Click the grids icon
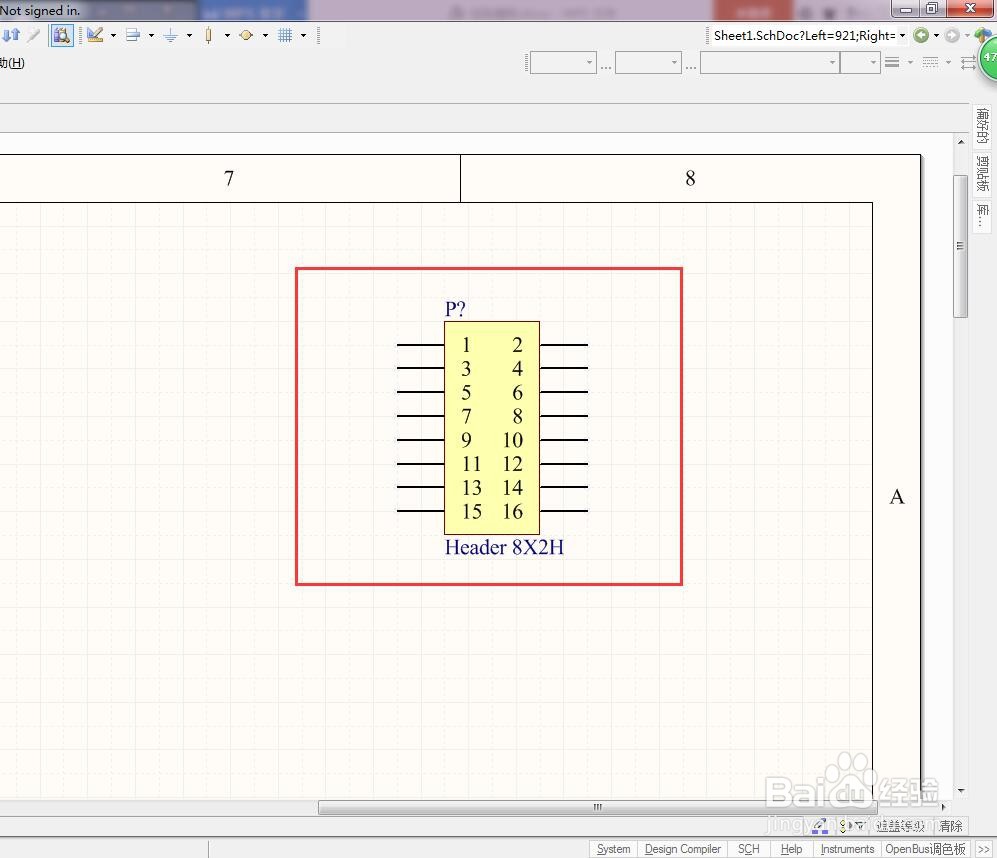The height and width of the screenshot is (858, 997). 285,36
